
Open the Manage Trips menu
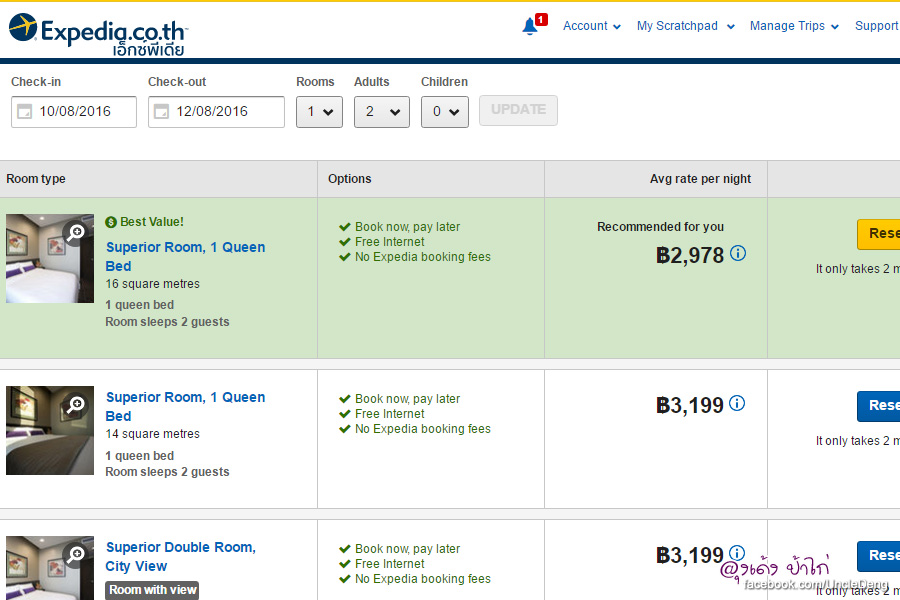(x=794, y=26)
